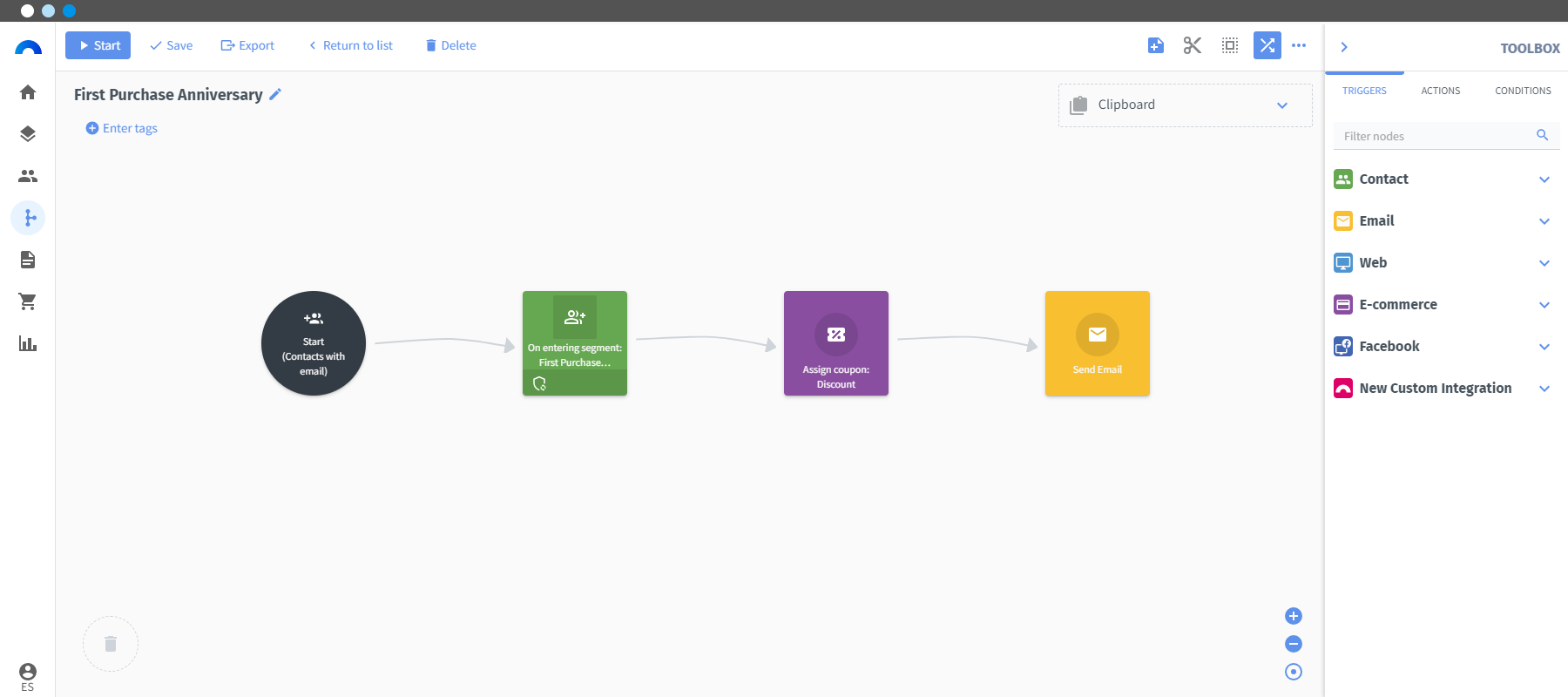Open the Clipboard dropdown
Image resolution: width=1568 pixels, height=697 pixels.
coord(1186,105)
